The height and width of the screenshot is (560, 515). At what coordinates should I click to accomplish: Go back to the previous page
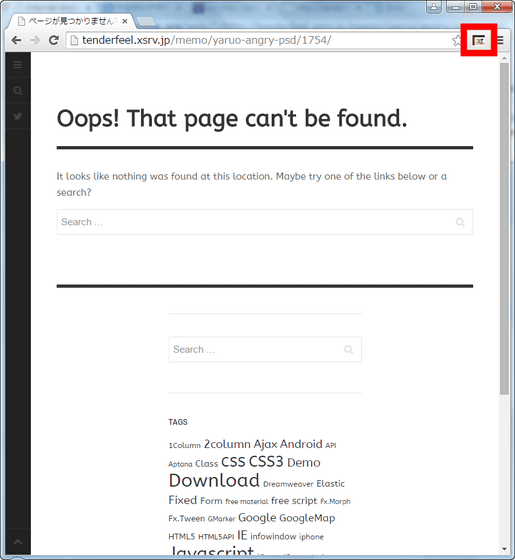(16, 40)
